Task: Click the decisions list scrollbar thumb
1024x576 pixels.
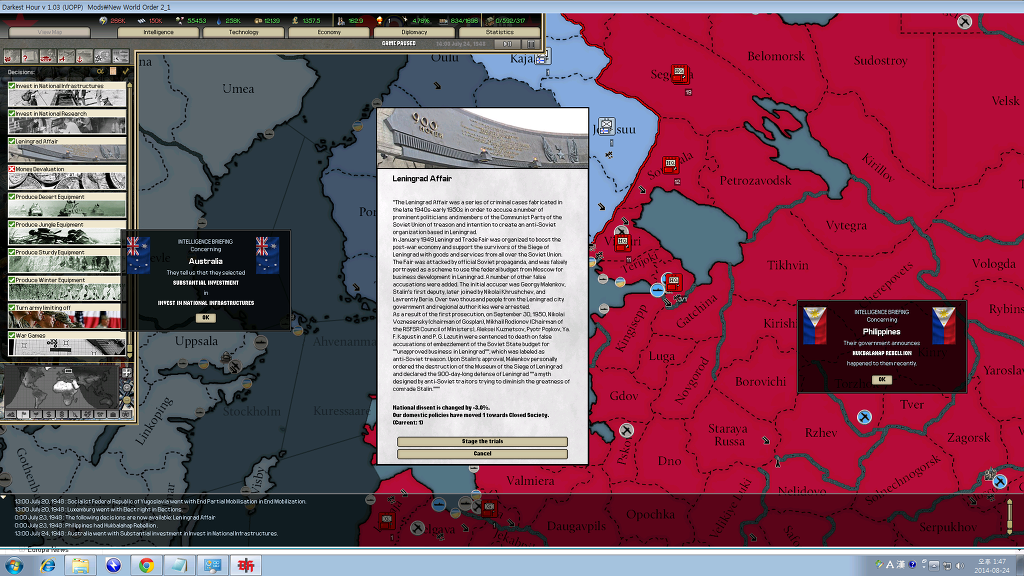Action: (x=129, y=347)
